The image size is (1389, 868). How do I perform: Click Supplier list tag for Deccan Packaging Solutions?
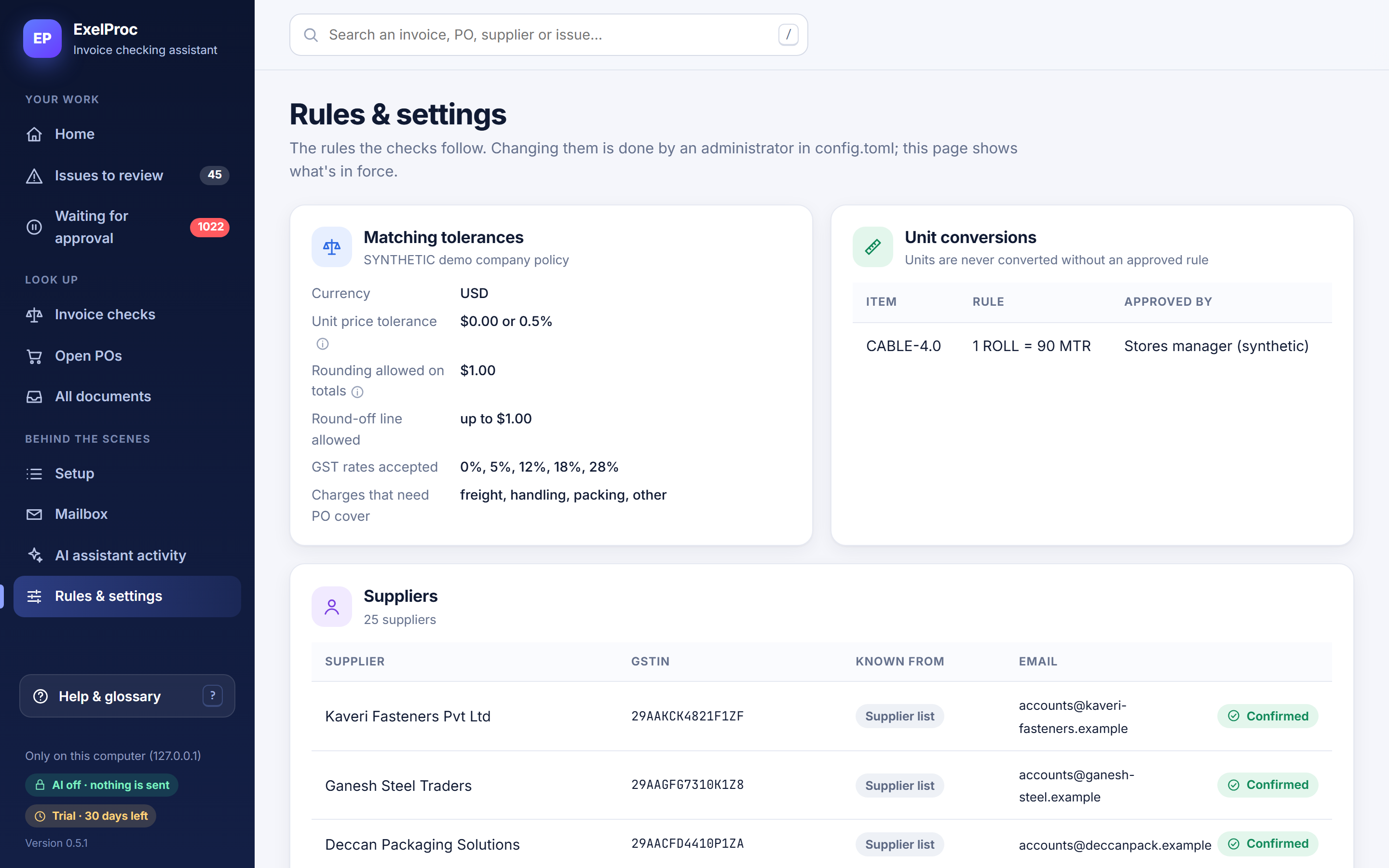(x=899, y=844)
